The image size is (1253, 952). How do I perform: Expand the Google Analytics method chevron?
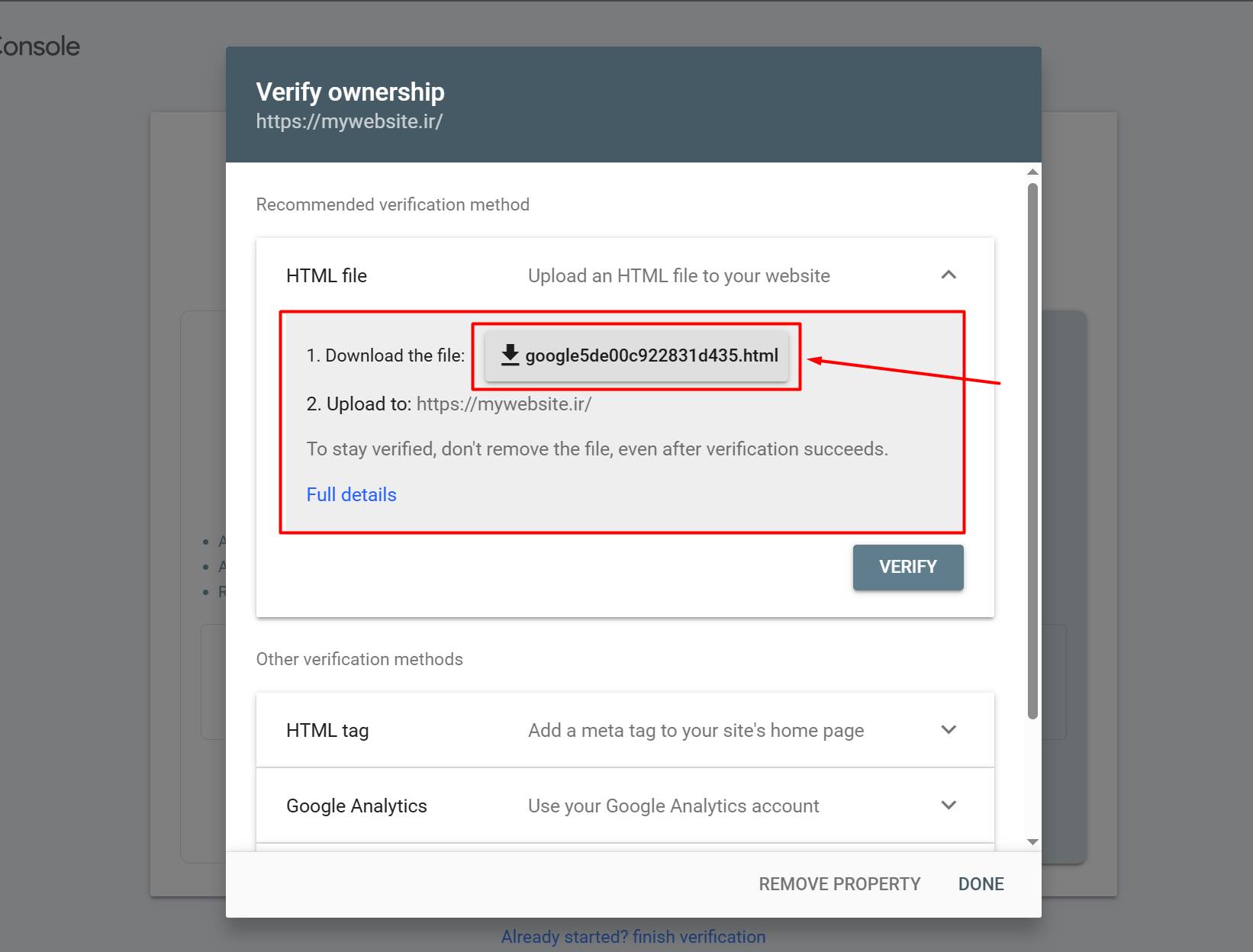click(x=949, y=805)
